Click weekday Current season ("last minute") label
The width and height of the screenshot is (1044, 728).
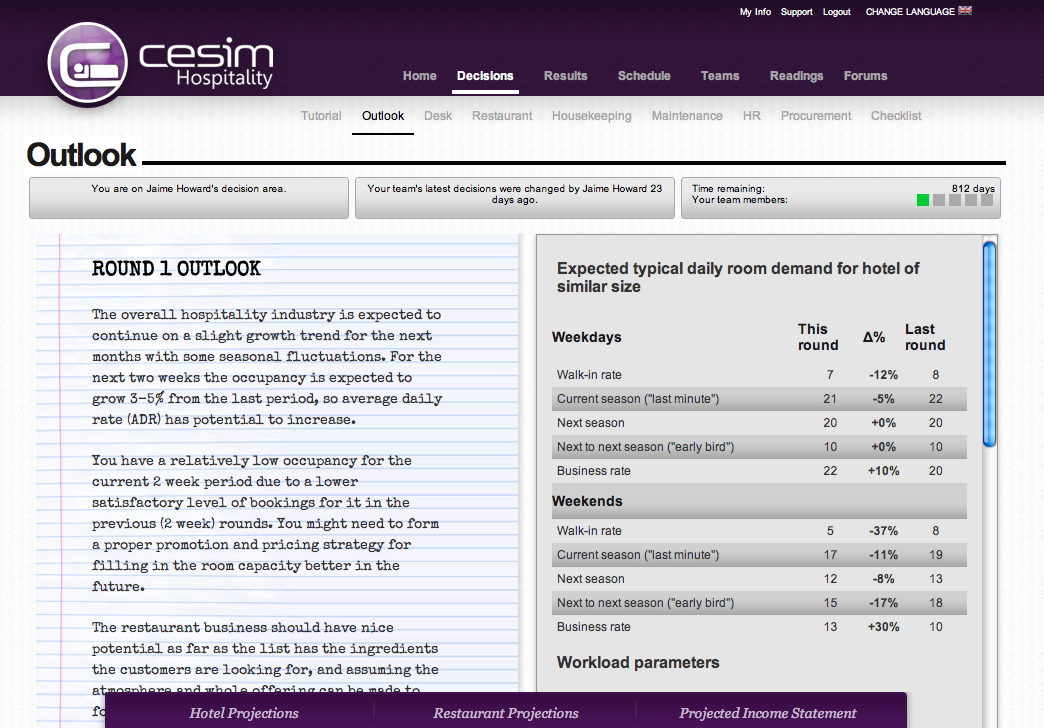click(x=638, y=399)
